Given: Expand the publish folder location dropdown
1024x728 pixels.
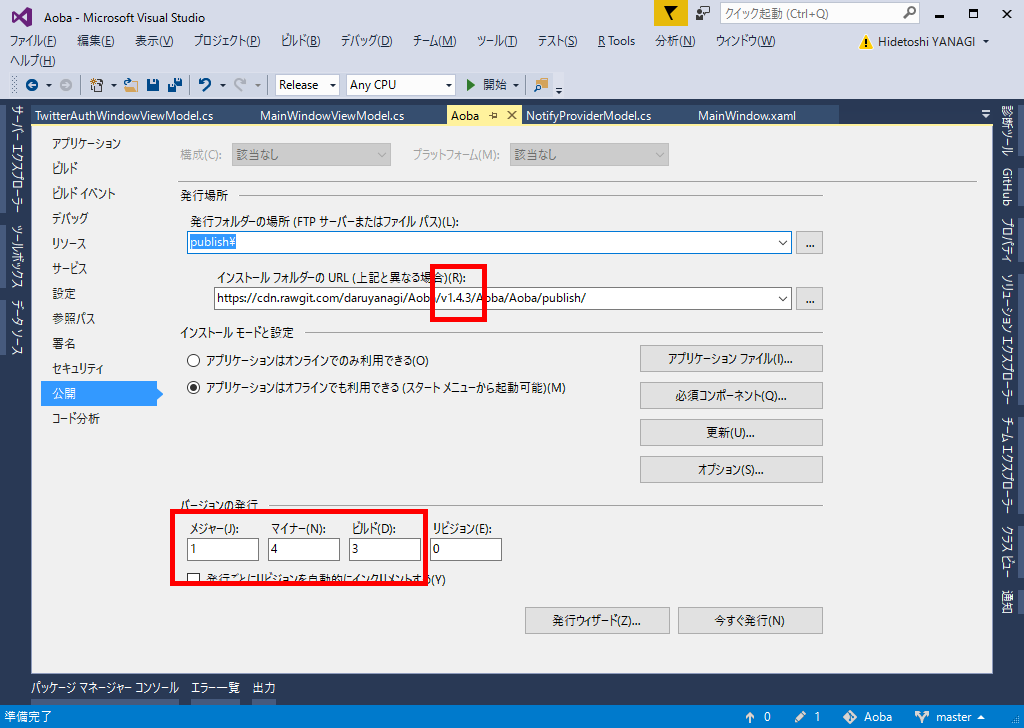Looking at the screenshot, I should (782, 243).
